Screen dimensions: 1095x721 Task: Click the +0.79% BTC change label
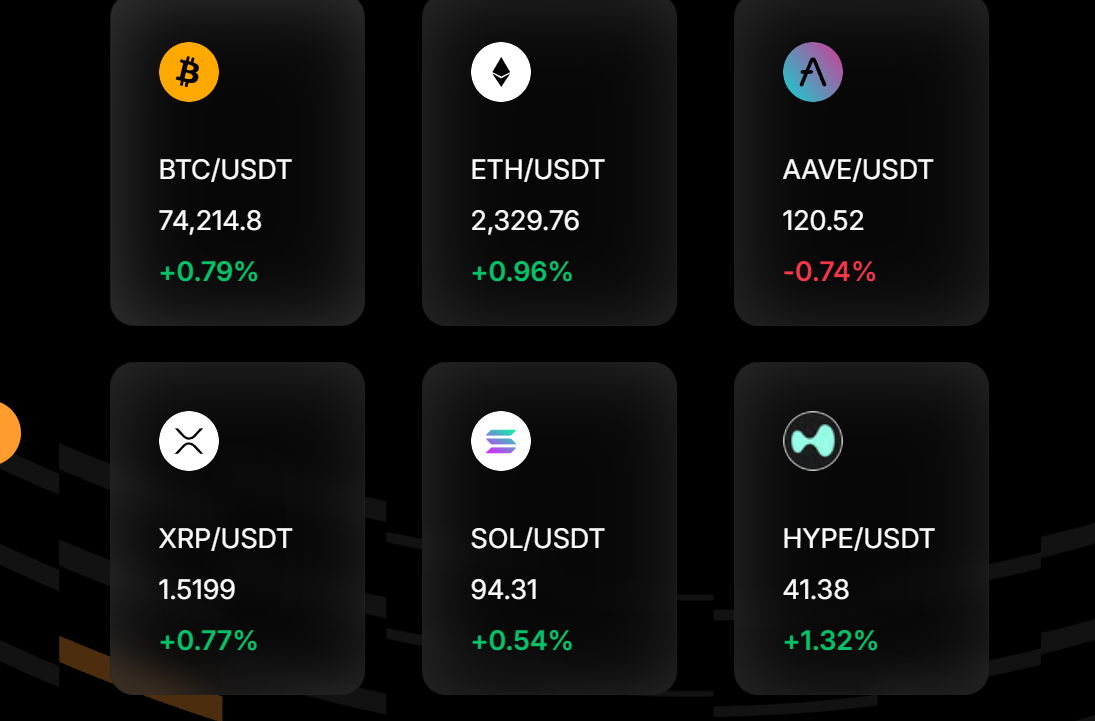(x=206, y=271)
